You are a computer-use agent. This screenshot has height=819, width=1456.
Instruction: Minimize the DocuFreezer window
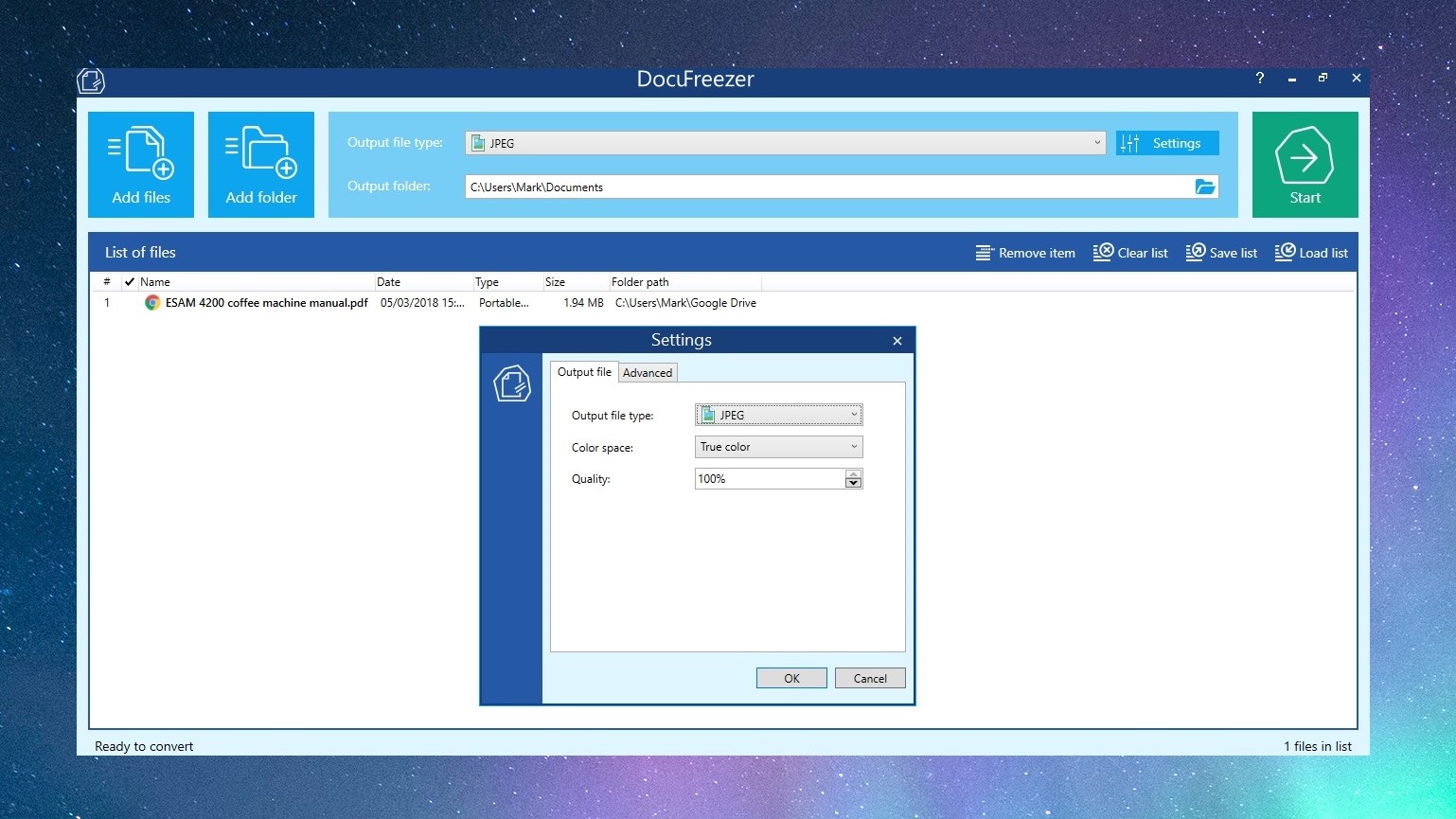[1291, 80]
